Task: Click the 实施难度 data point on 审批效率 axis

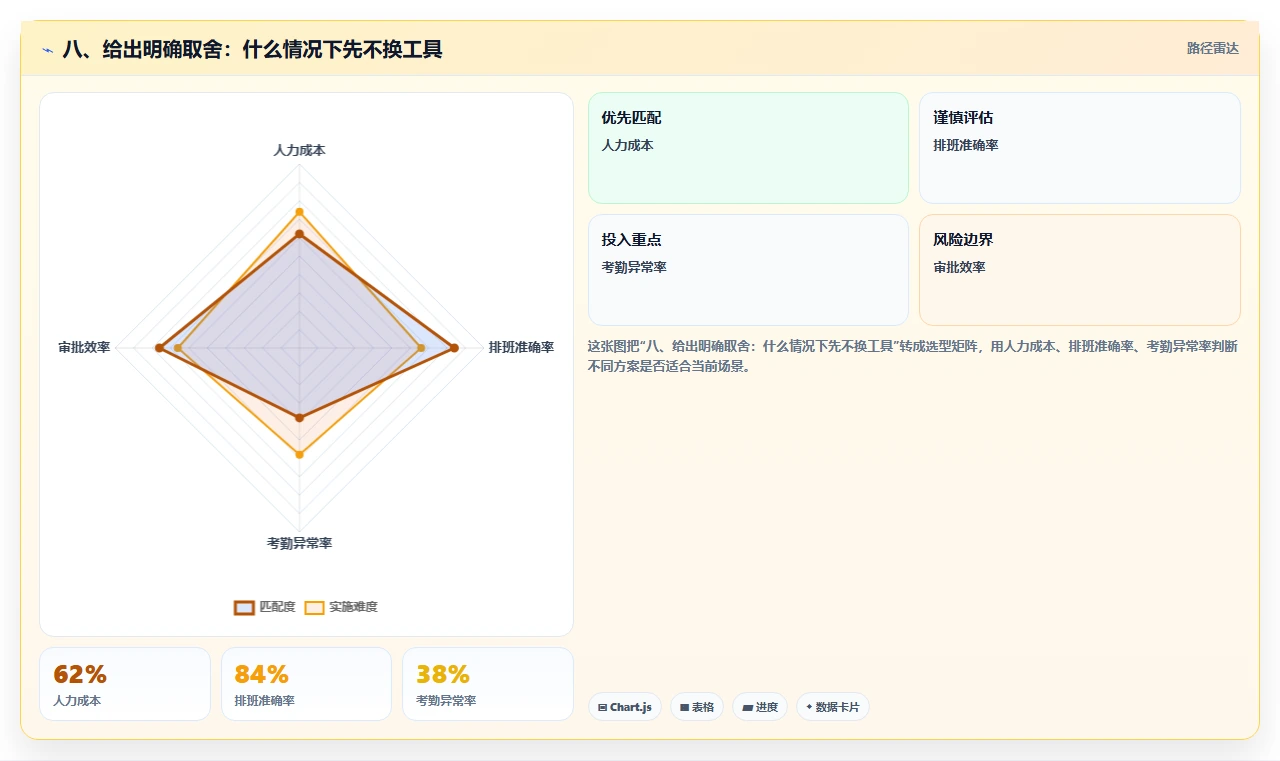Action: (x=178, y=348)
